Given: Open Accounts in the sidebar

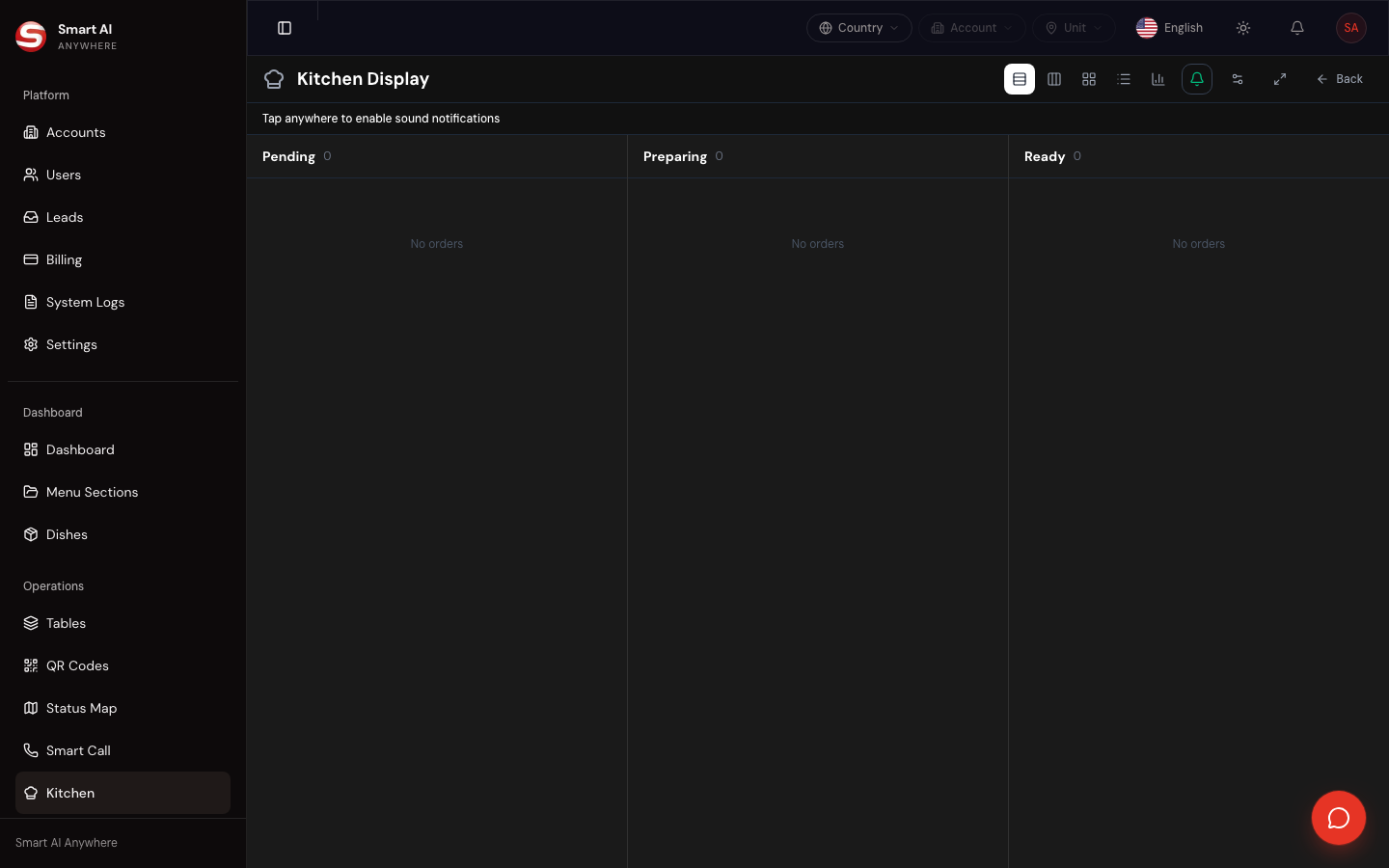Looking at the screenshot, I should [x=123, y=132].
